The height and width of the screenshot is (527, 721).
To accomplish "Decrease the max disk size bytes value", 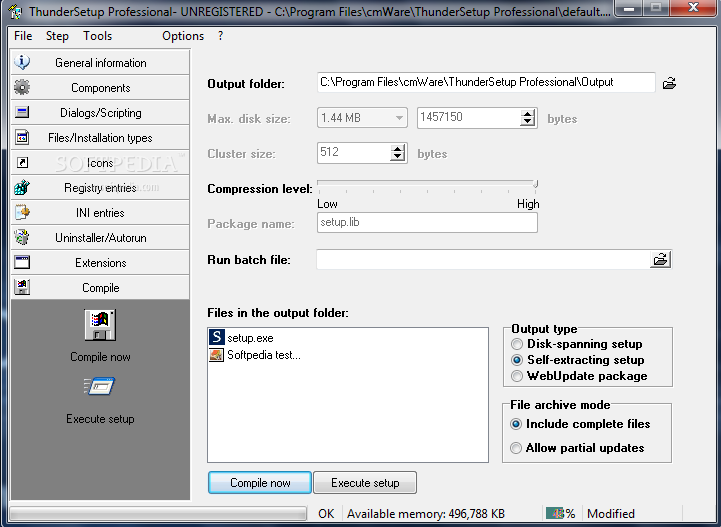I will click(528, 122).
